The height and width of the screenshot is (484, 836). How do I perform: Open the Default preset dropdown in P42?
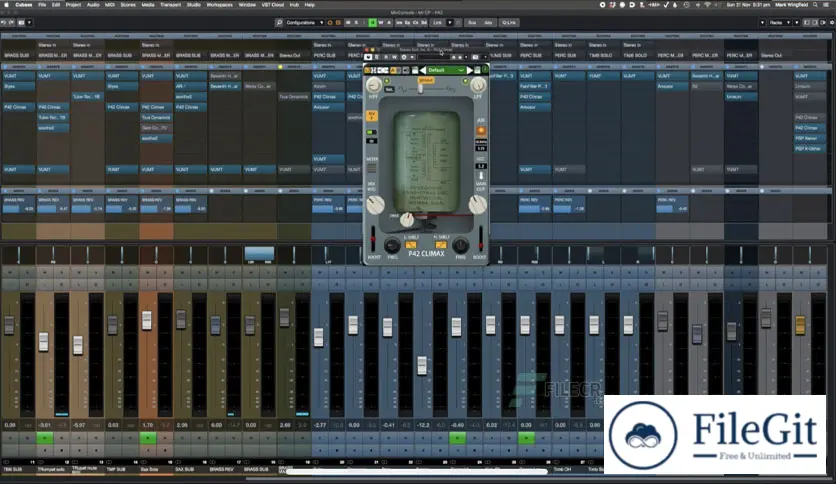pyautogui.click(x=446, y=70)
